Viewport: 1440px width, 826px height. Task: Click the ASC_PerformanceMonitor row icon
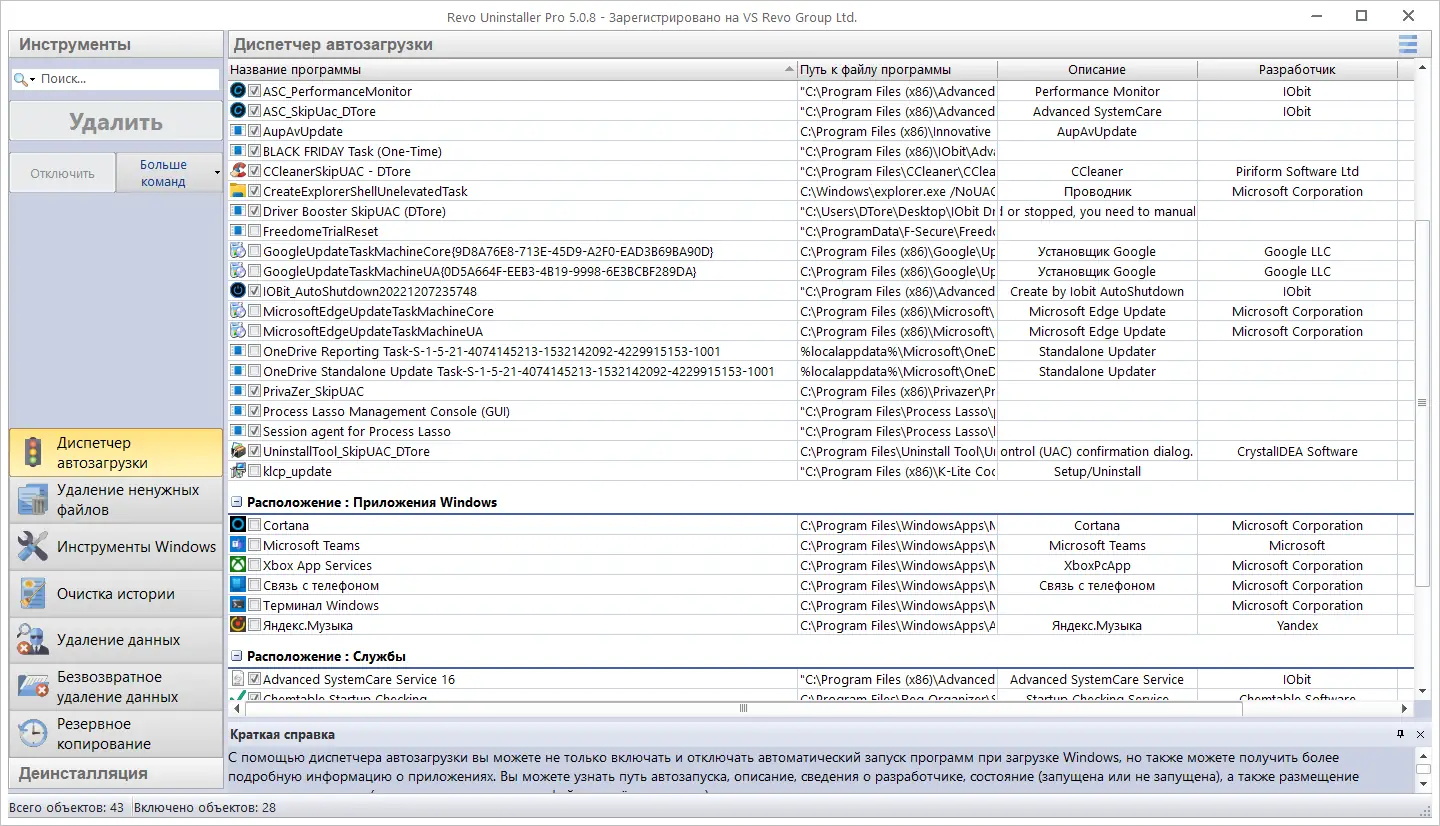coord(238,91)
